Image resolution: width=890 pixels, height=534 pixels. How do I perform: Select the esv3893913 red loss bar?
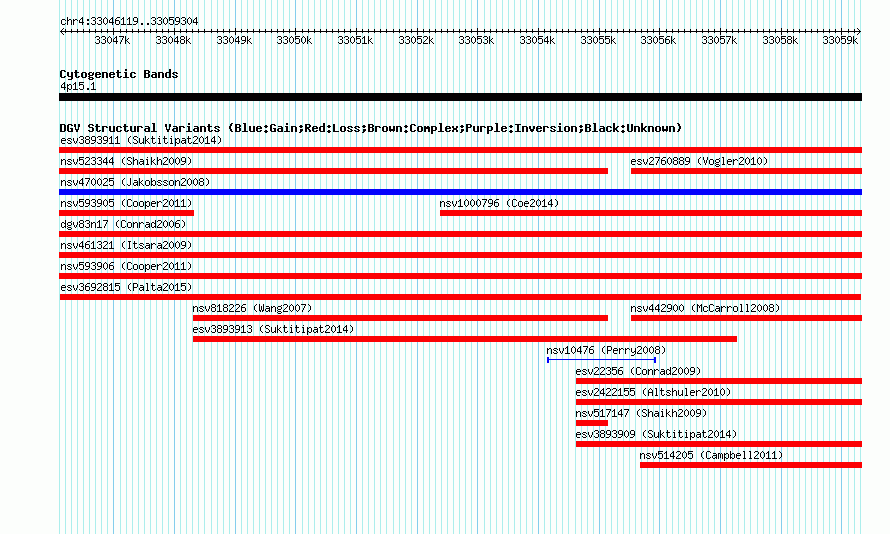pyautogui.click(x=465, y=339)
